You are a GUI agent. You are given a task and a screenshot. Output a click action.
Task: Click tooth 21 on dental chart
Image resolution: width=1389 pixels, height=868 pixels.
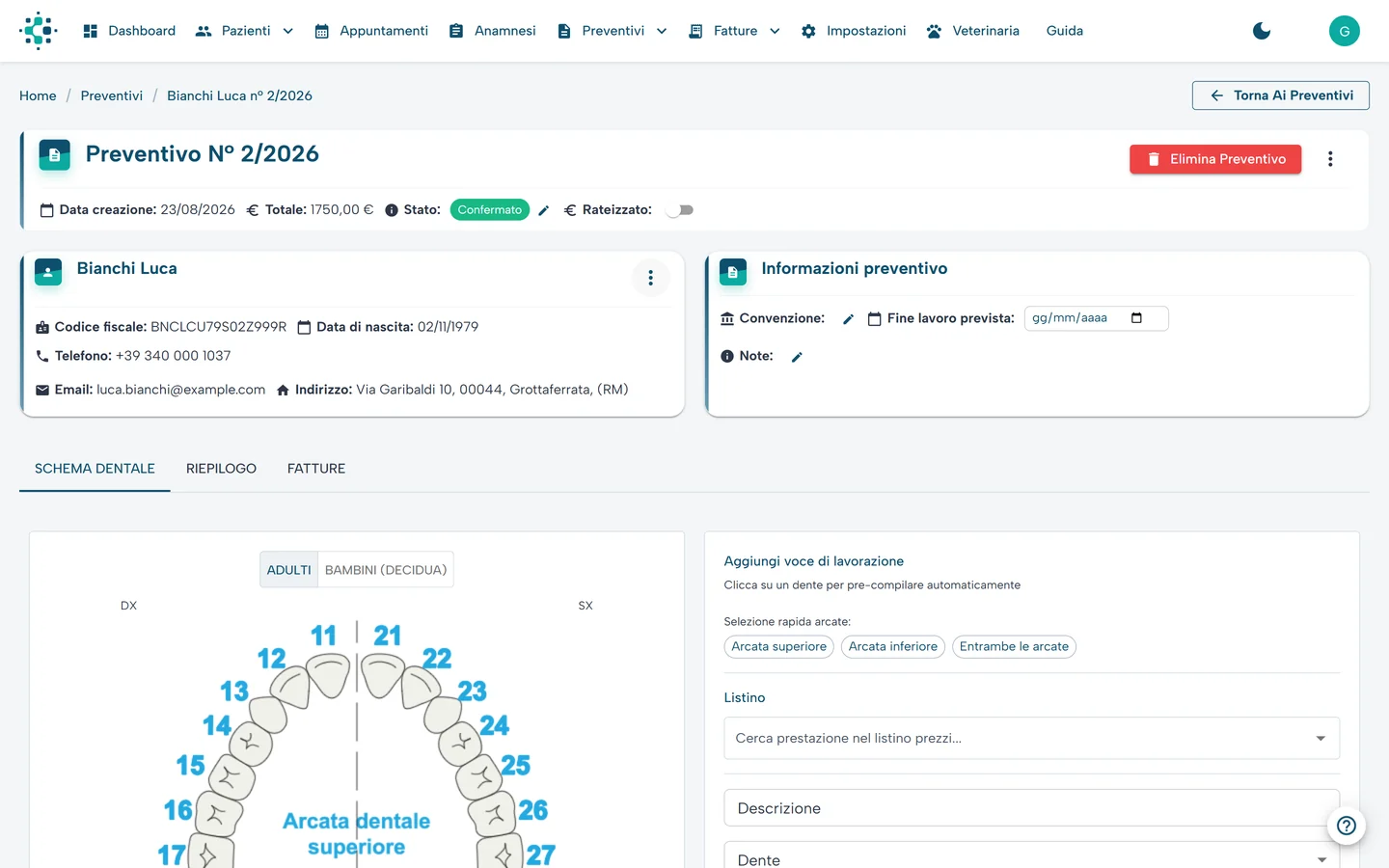[384, 675]
